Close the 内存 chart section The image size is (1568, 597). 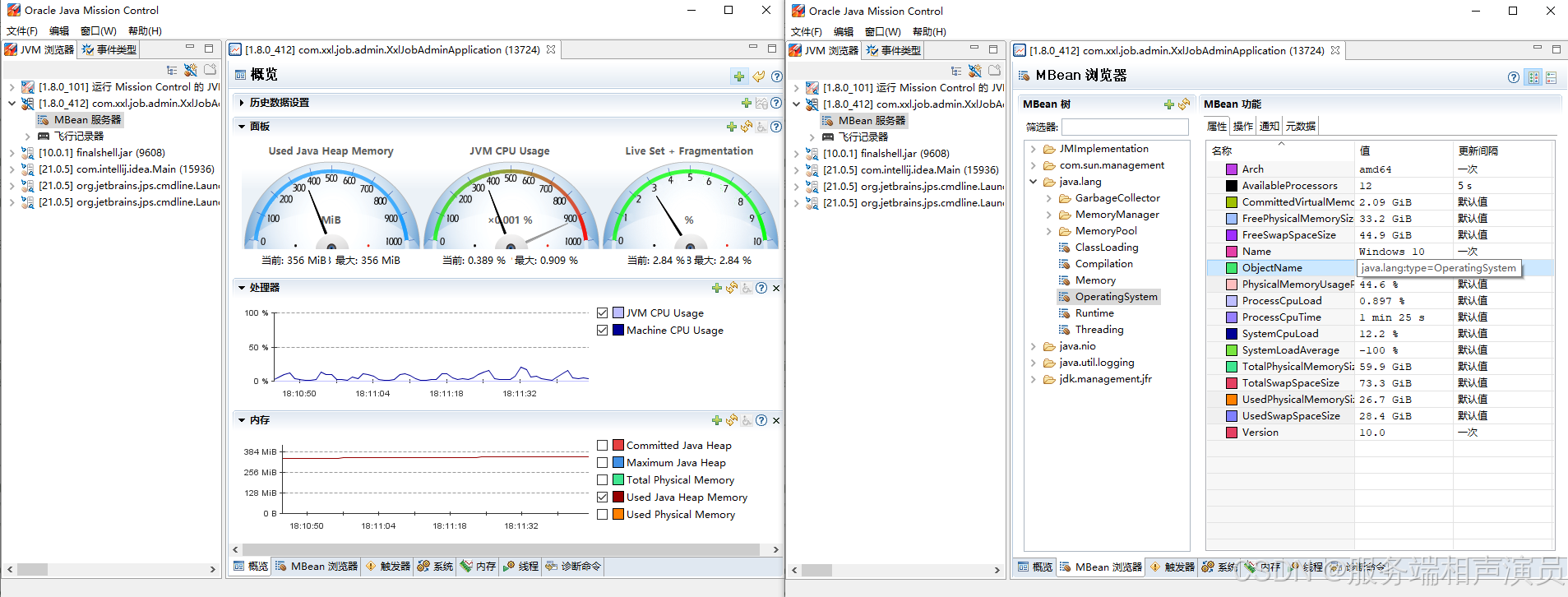pyautogui.click(x=776, y=420)
